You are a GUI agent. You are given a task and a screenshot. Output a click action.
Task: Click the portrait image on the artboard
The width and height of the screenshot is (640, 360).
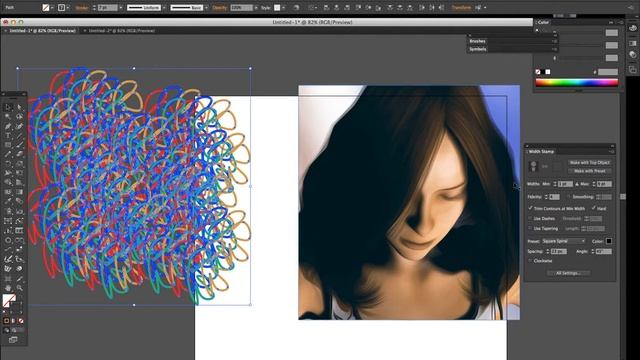[409, 202]
